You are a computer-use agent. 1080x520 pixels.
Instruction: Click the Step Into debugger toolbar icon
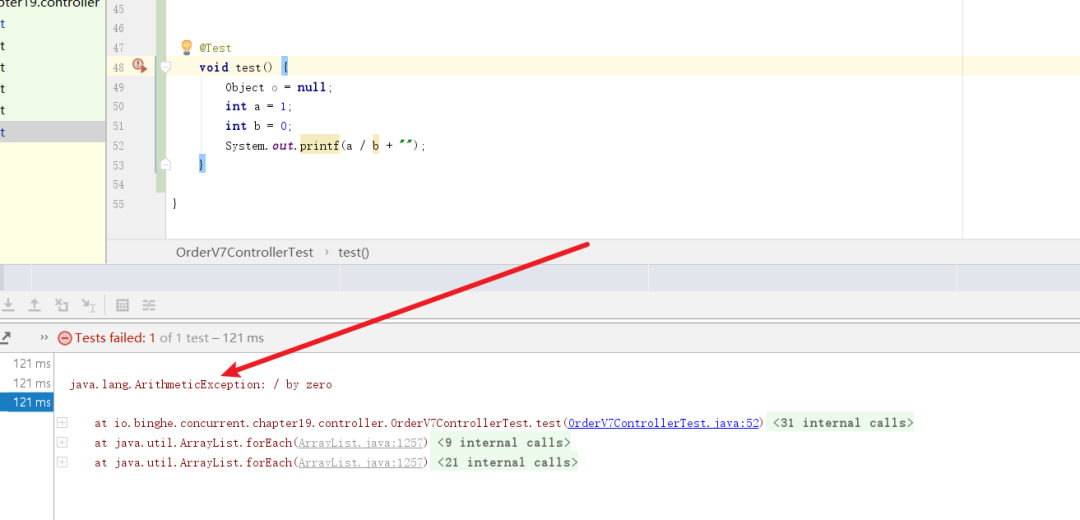tap(8, 305)
